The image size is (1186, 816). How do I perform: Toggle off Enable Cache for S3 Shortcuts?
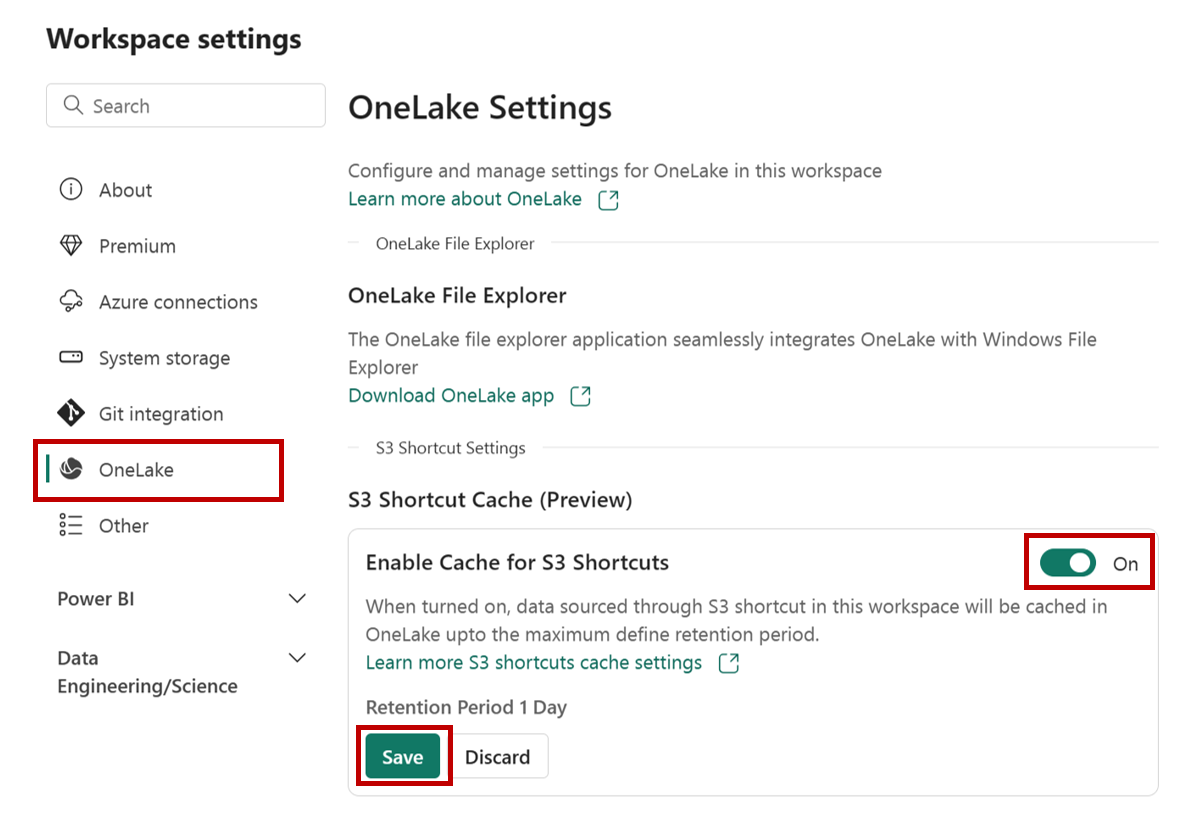(1067, 563)
